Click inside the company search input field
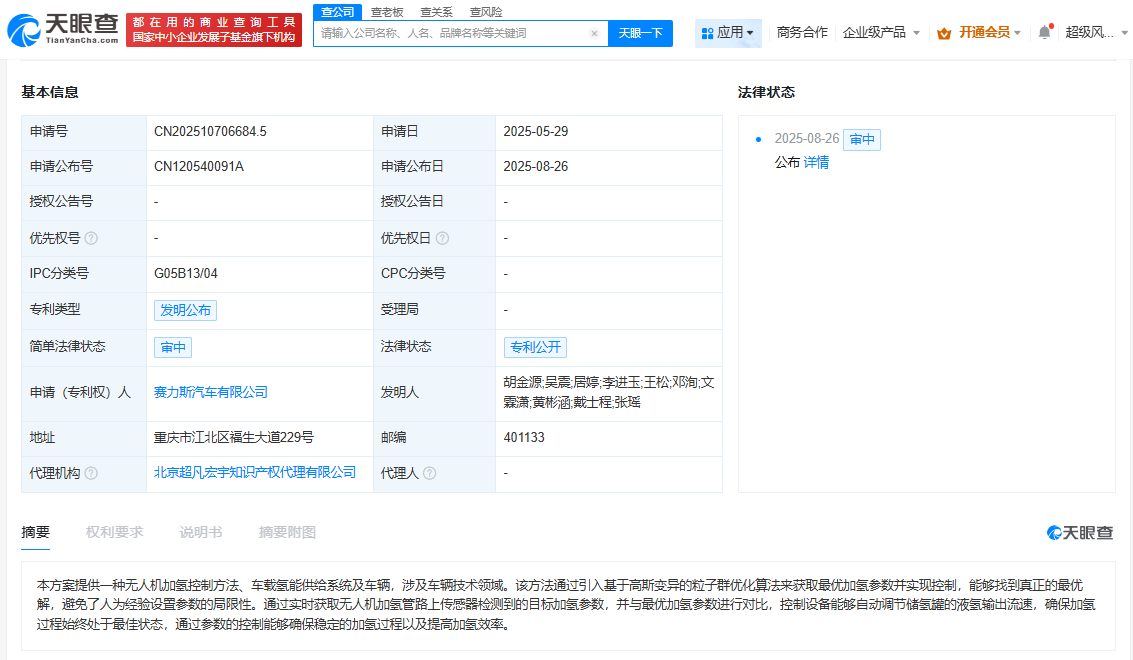The height and width of the screenshot is (660, 1133). pyautogui.click(x=450, y=32)
